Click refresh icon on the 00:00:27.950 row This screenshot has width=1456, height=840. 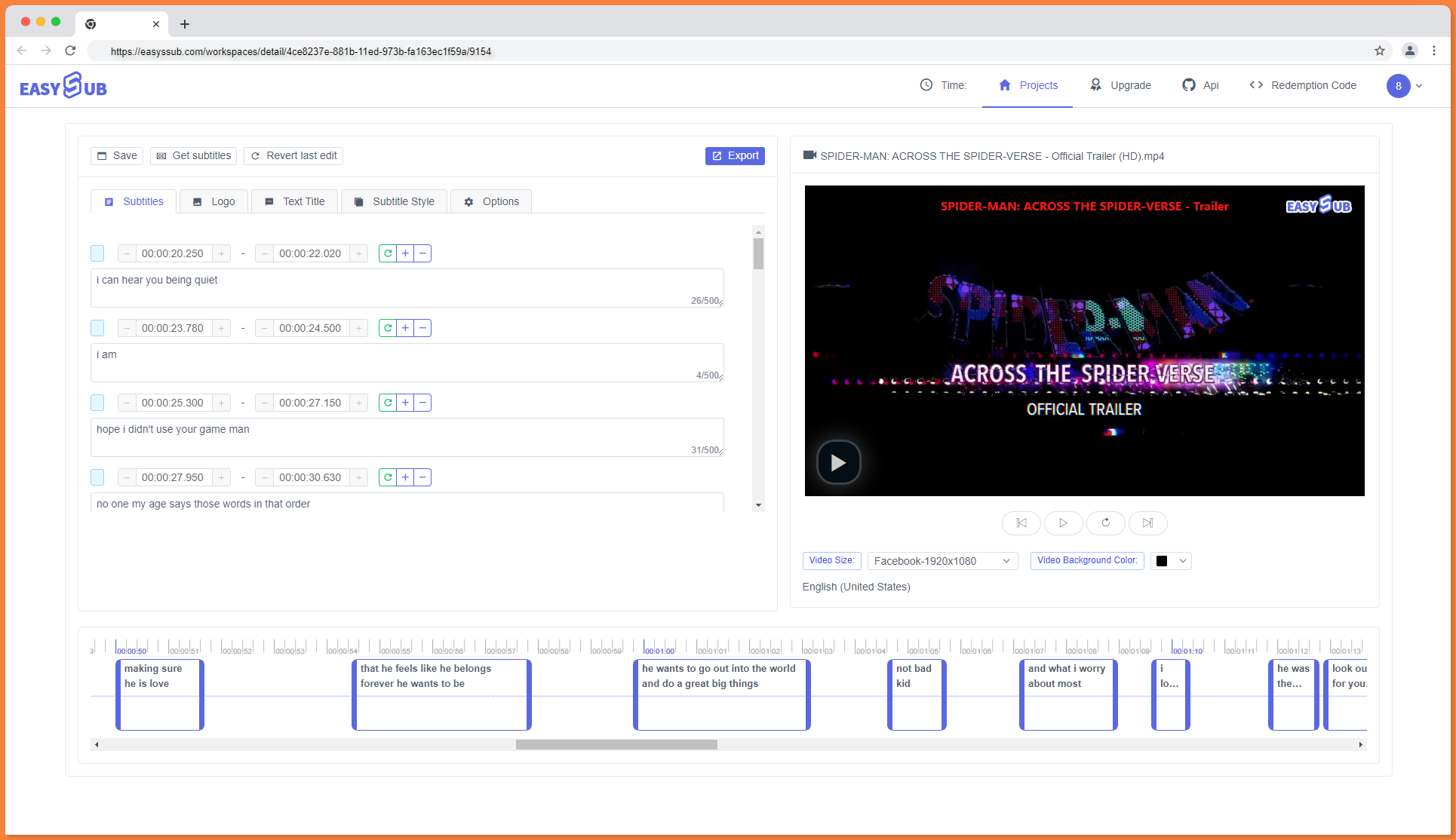click(x=388, y=477)
